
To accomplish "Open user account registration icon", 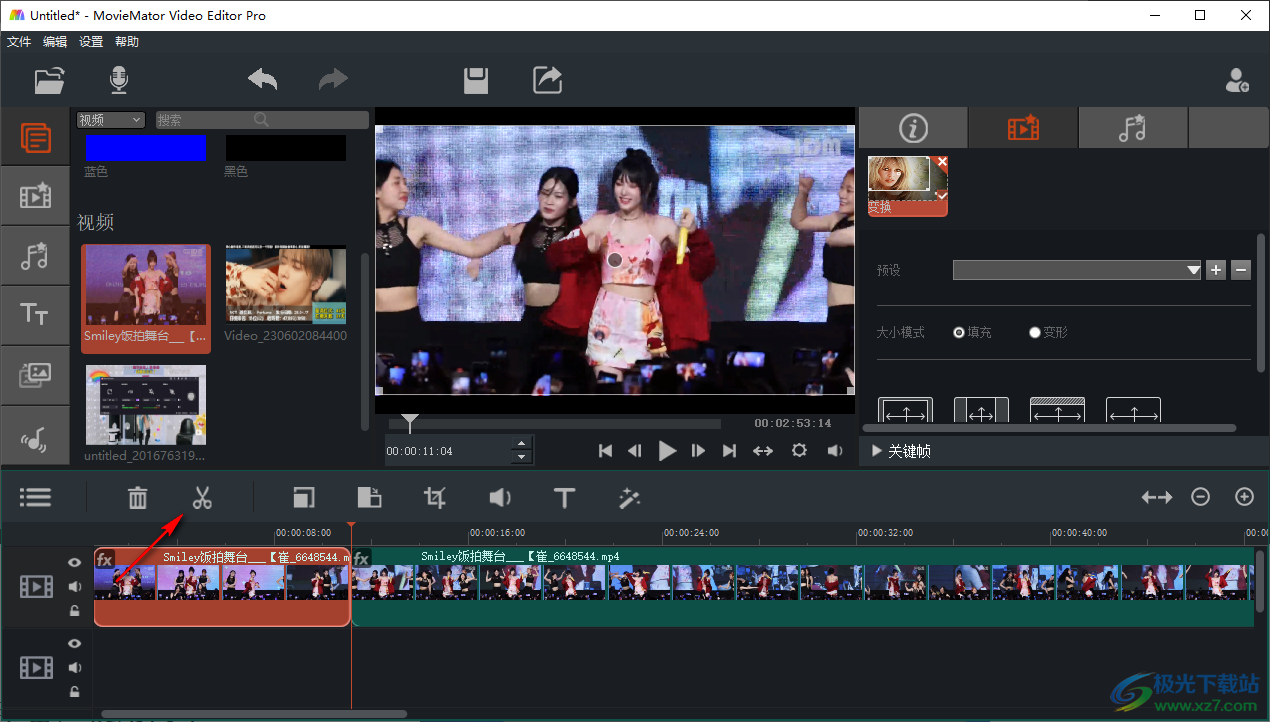I will (x=1237, y=81).
